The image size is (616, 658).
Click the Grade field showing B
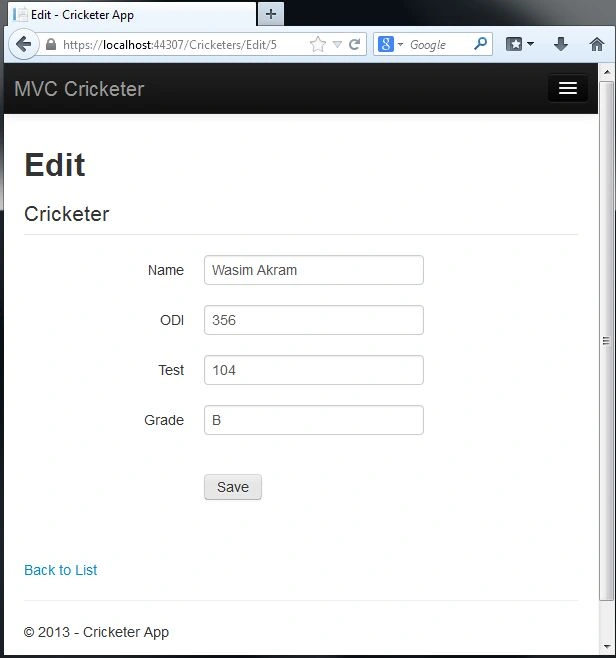pos(313,420)
